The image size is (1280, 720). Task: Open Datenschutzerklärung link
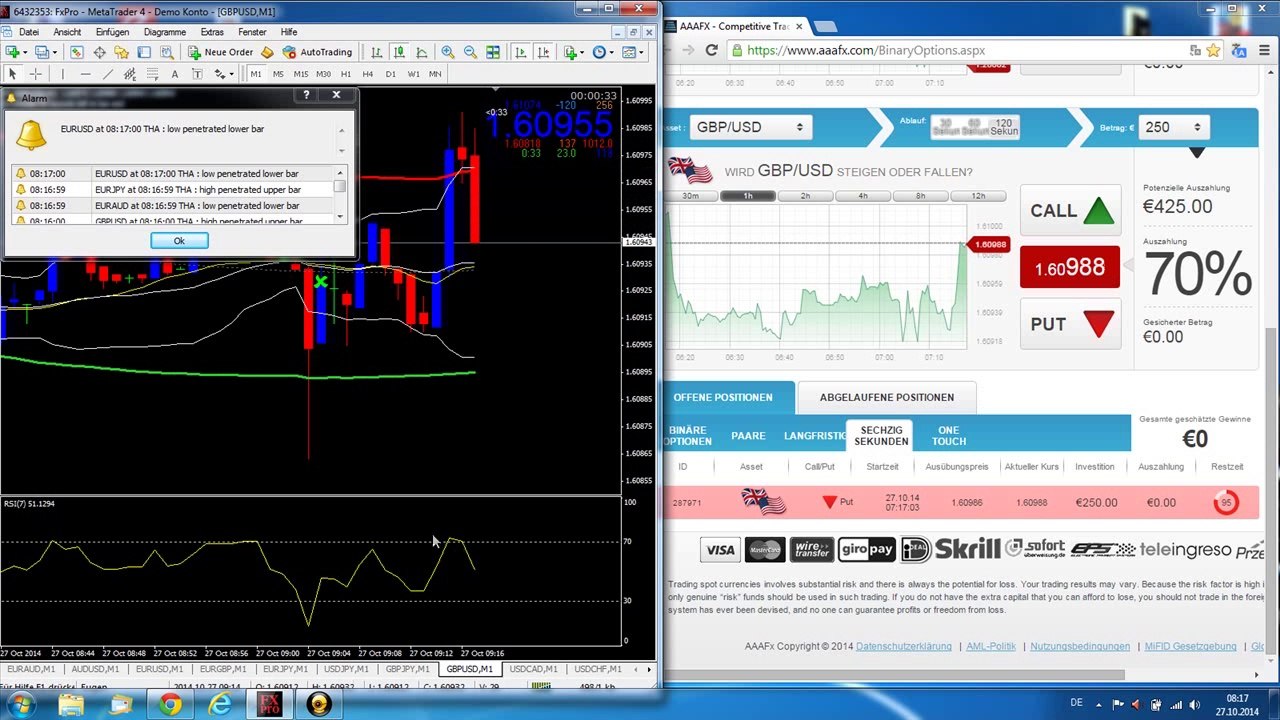[904, 646]
